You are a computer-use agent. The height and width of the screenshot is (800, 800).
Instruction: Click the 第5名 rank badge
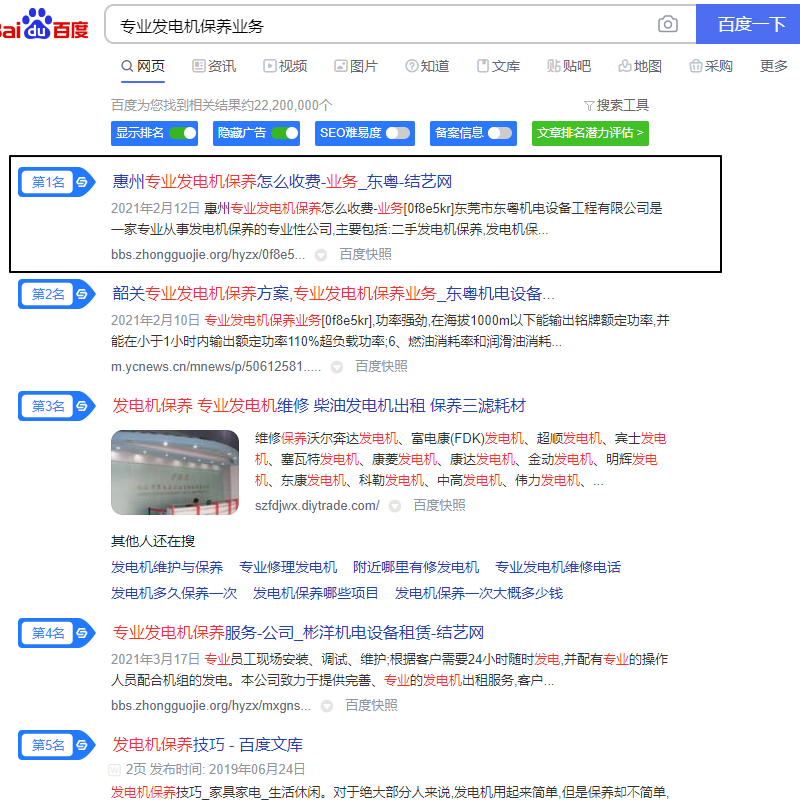coord(57,745)
